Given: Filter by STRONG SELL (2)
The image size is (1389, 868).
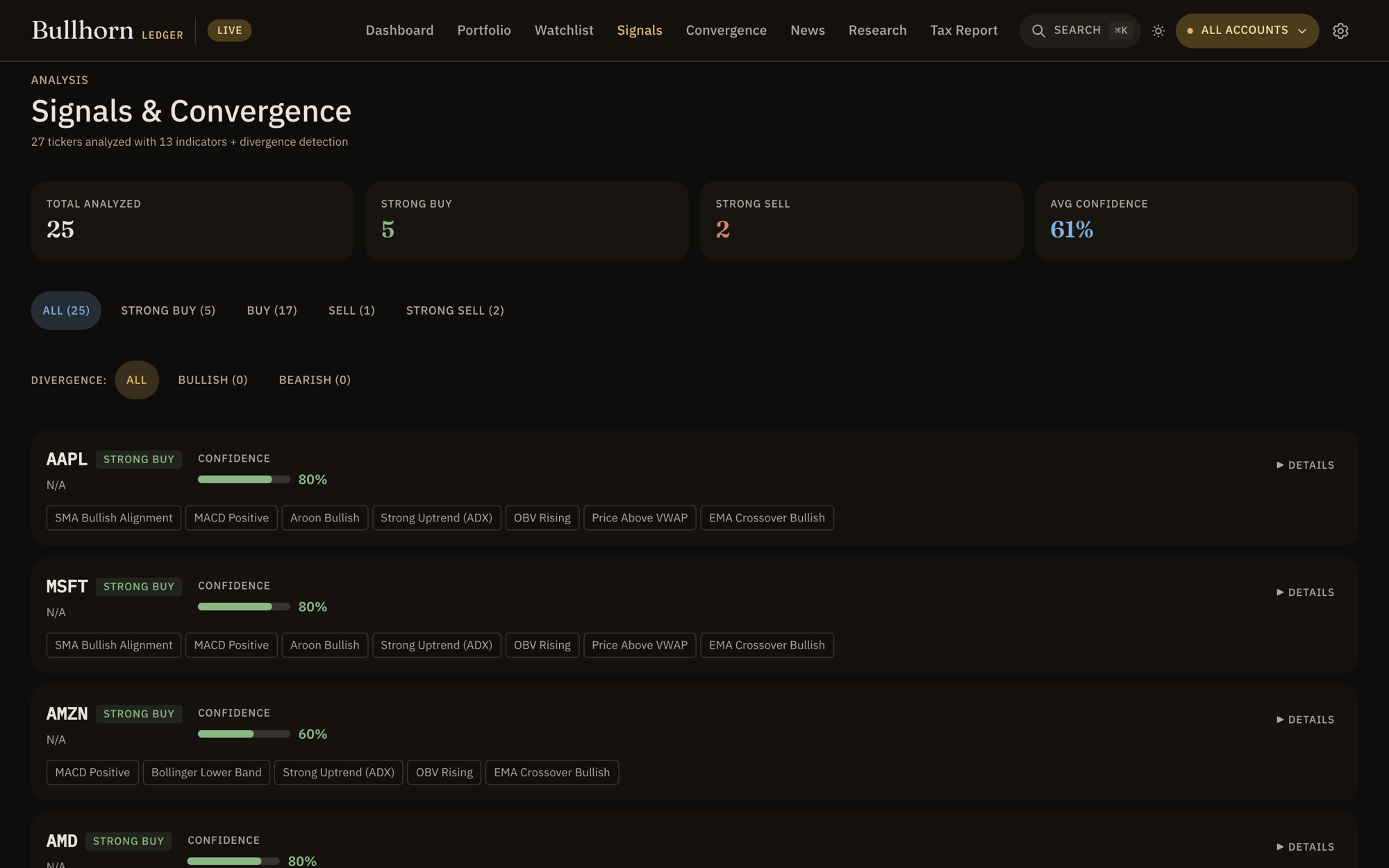Looking at the screenshot, I should pos(455,310).
